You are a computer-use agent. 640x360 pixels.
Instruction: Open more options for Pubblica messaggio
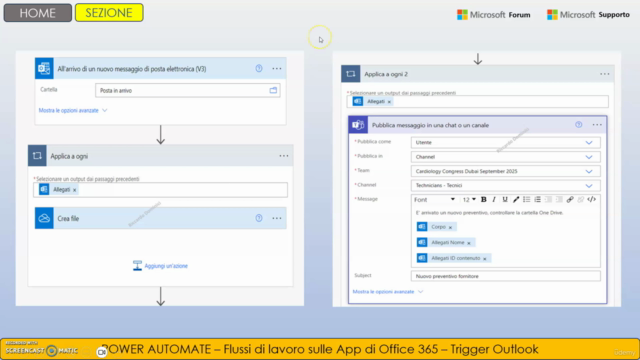597,125
